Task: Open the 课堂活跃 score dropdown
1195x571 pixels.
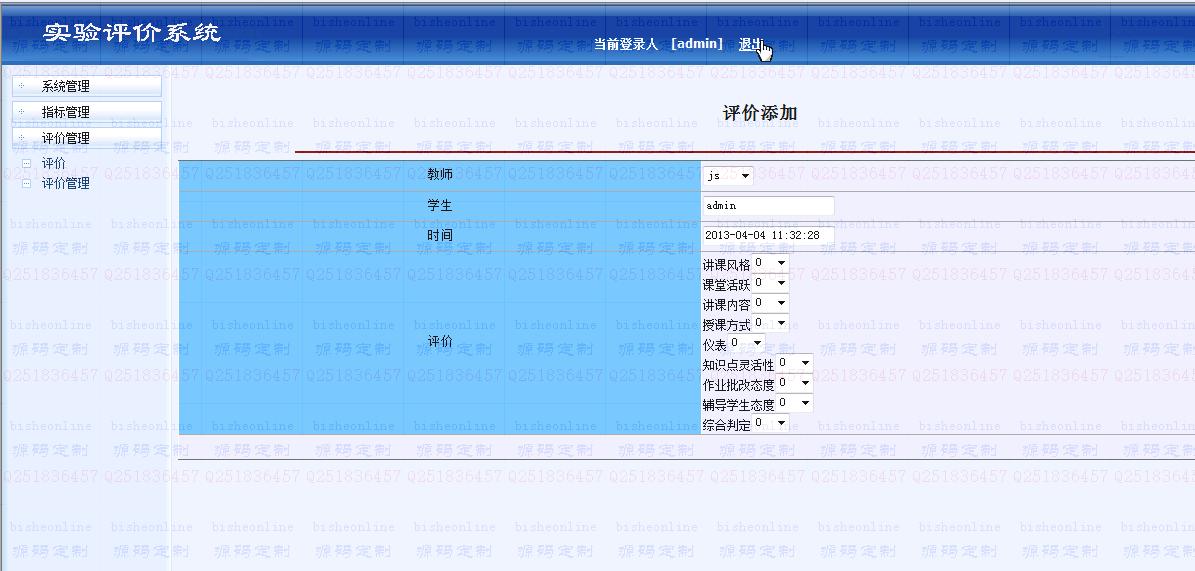Action: (x=770, y=283)
